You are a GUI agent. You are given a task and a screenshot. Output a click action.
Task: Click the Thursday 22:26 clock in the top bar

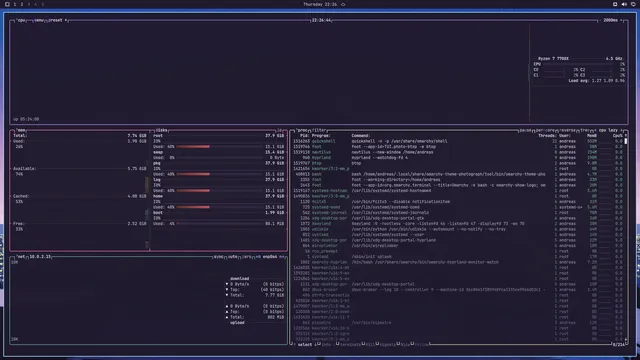(x=320, y=4)
